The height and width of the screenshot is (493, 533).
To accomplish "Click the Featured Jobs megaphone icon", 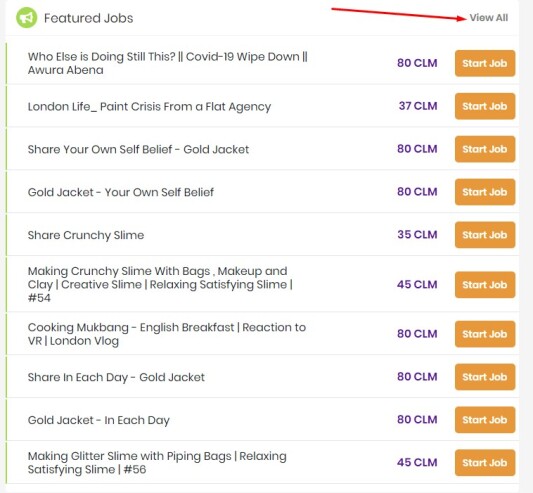I will pos(27,17).
